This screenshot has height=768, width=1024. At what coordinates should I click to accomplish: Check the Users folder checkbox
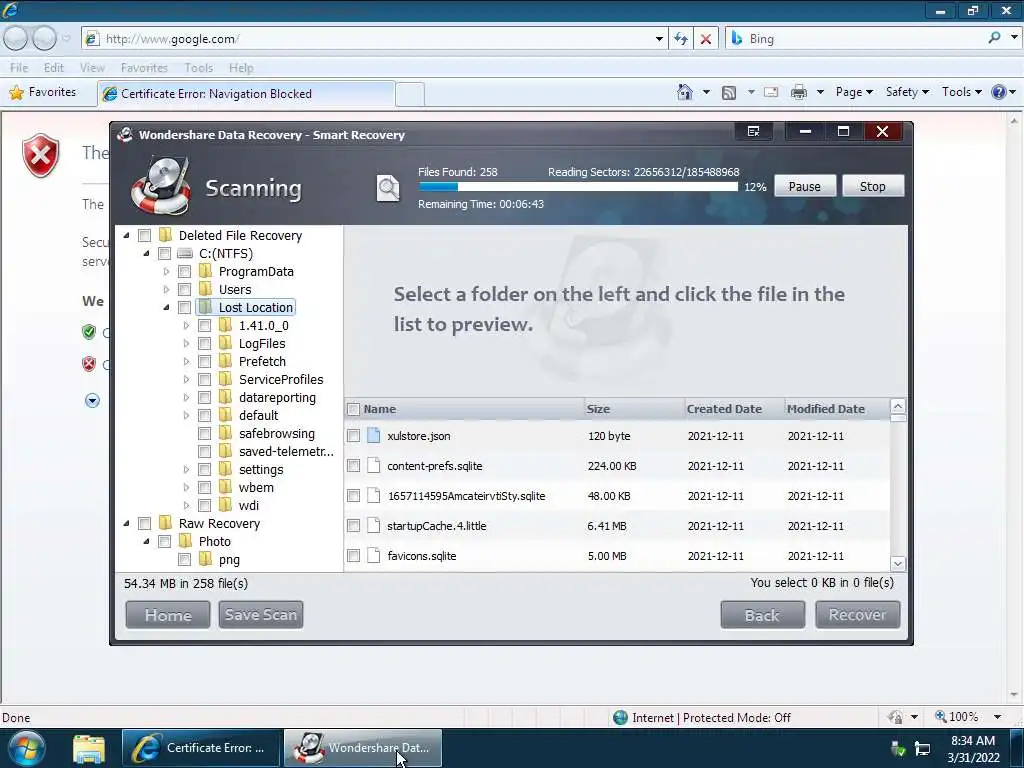tap(184, 289)
